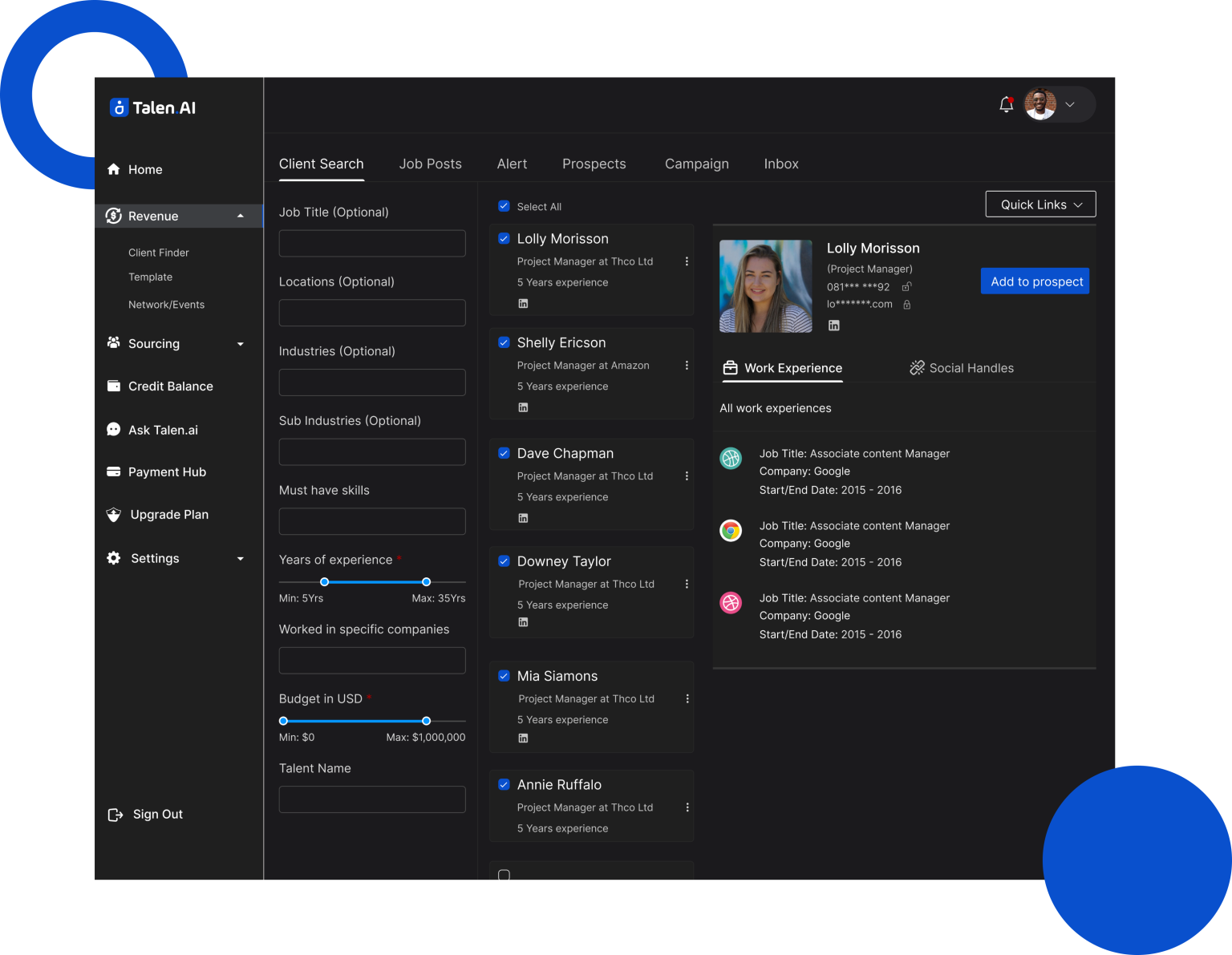Switch to Prospects tab
The image size is (1232, 955).
pos(594,164)
